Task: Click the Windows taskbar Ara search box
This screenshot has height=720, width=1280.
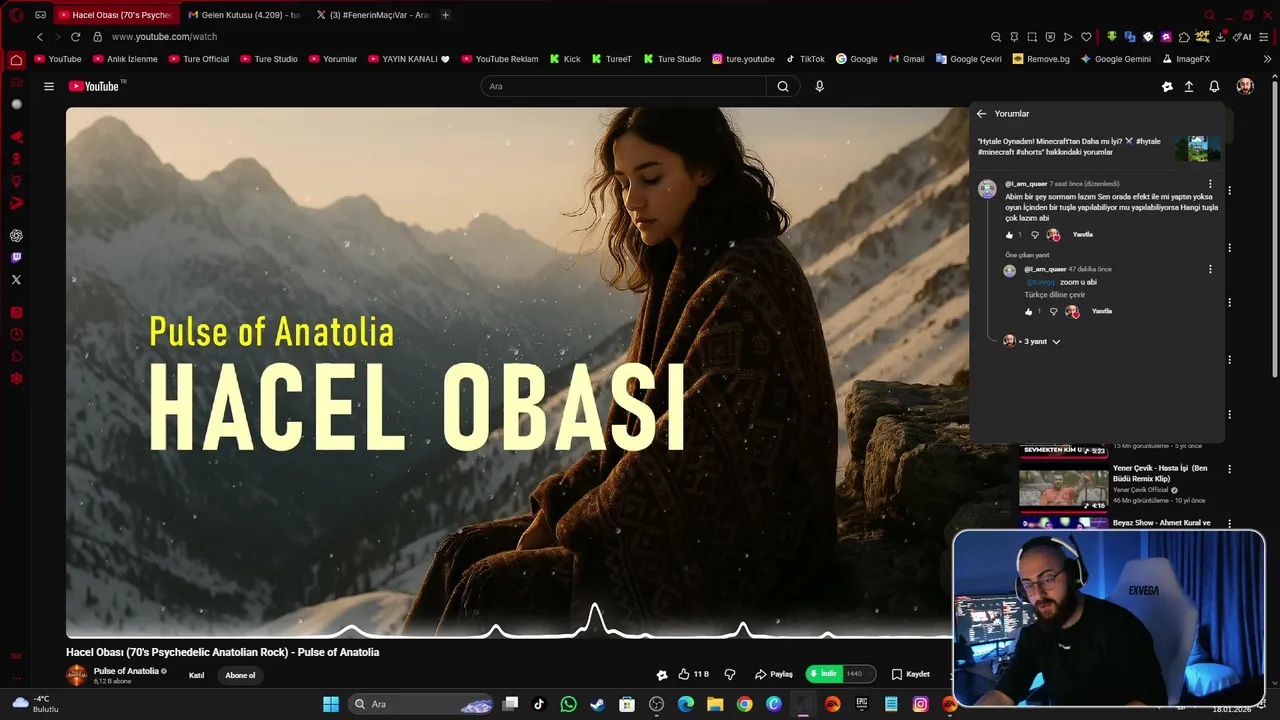Action: tap(421, 704)
